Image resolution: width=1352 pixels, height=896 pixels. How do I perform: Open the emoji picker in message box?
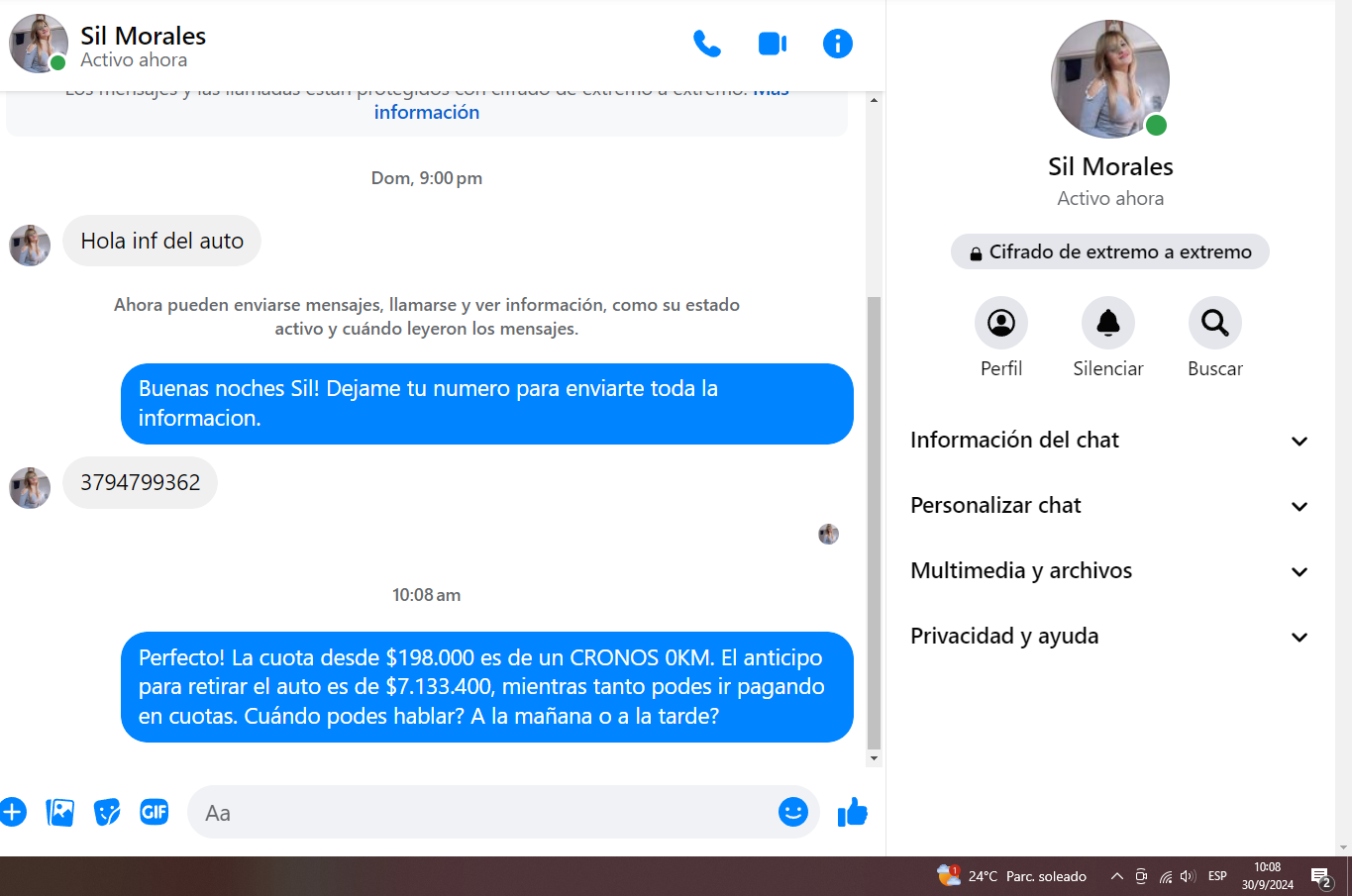coord(792,813)
